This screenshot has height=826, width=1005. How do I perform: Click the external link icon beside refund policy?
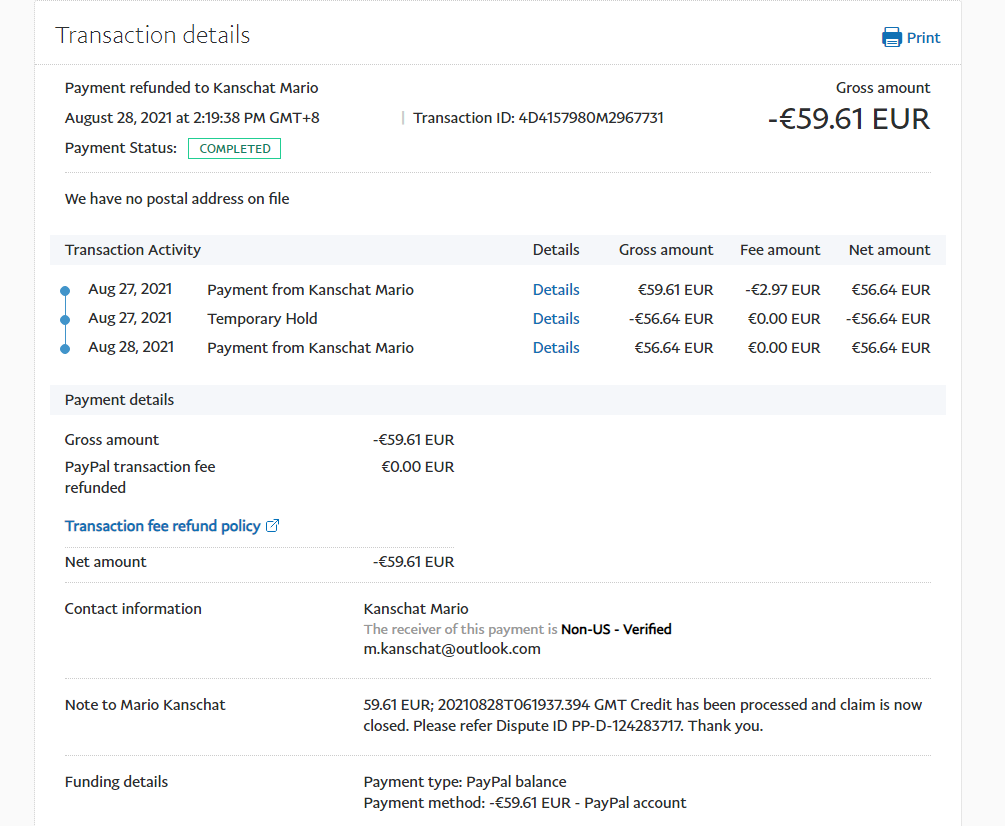point(273,526)
